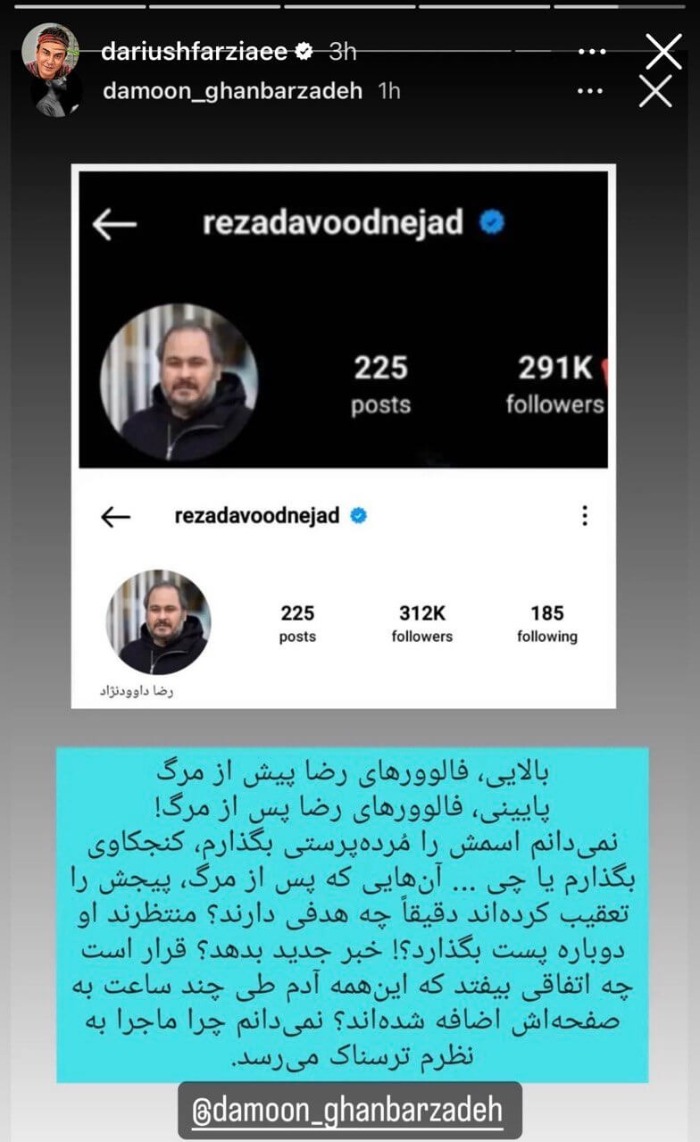Tap back arrow in dark profile screenshot
The width and height of the screenshot is (700, 1142).
(115, 224)
